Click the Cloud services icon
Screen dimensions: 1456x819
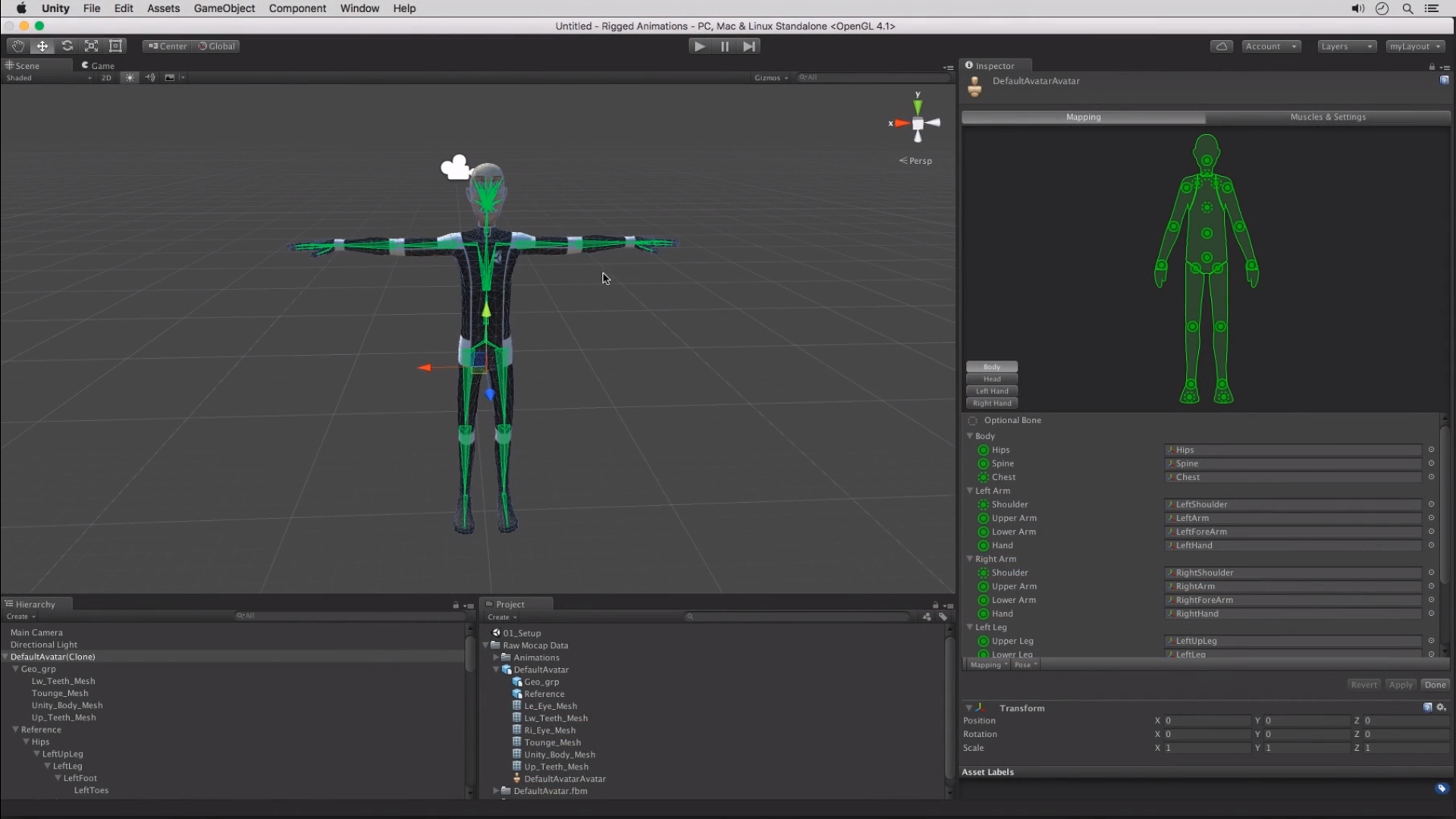point(1221,46)
